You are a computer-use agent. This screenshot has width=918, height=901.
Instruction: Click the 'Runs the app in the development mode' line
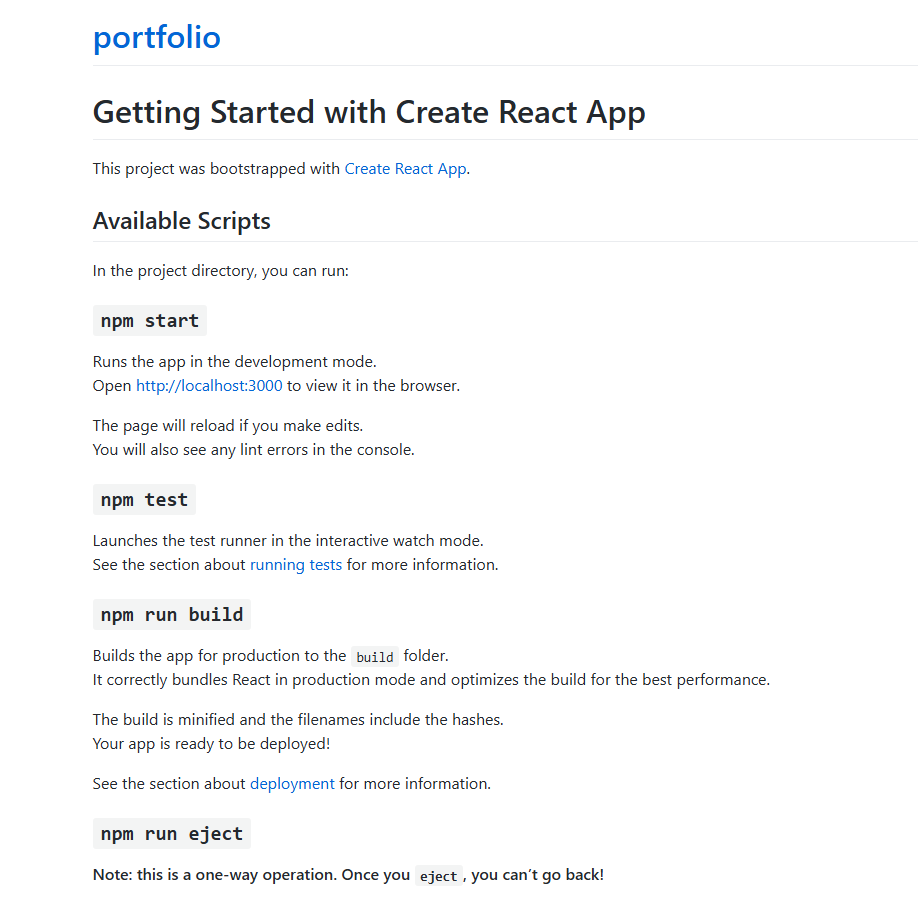tap(234, 362)
